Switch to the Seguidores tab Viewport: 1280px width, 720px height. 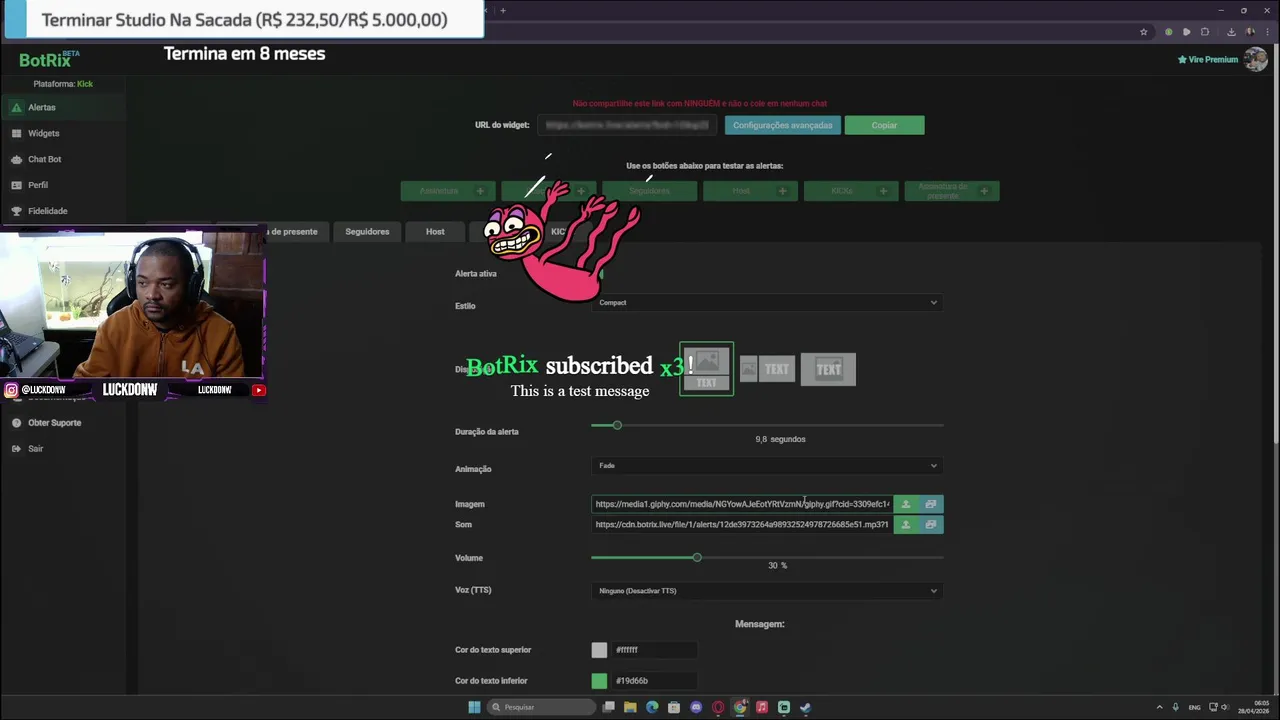367,232
